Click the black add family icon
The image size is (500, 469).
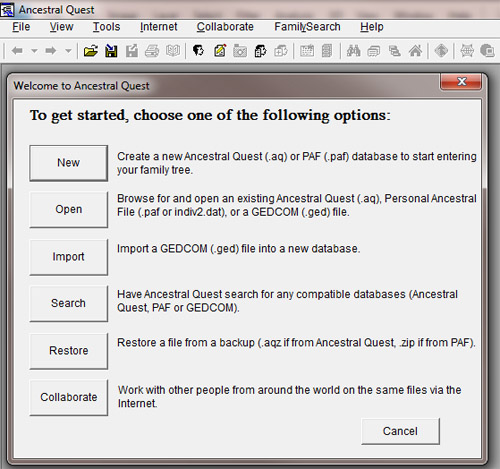(x=260, y=51)
